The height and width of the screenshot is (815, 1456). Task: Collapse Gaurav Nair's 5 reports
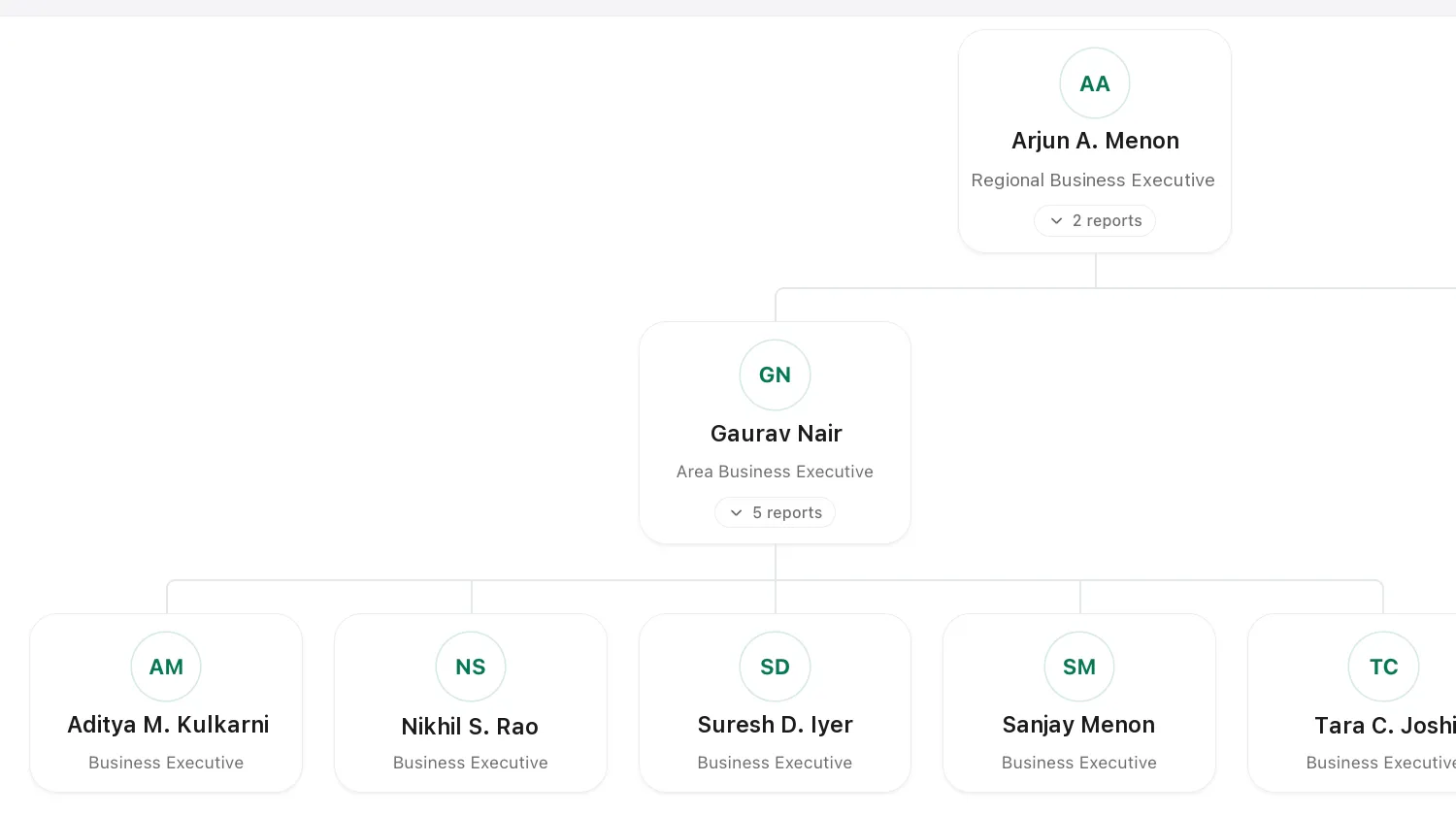pyautogui.click(x=775, y=512)
